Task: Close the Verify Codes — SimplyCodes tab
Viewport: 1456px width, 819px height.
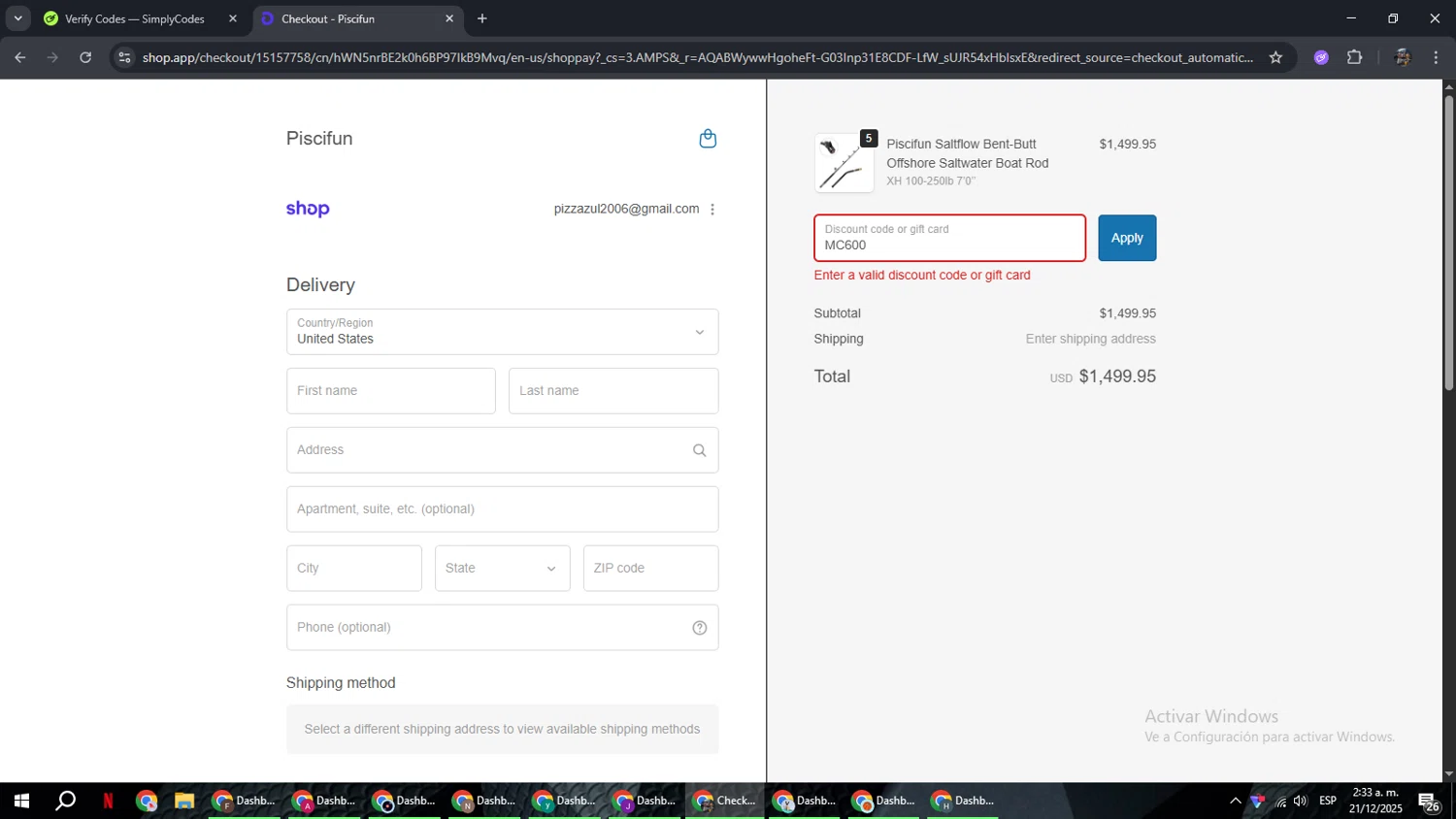Action: click(233, 18)
